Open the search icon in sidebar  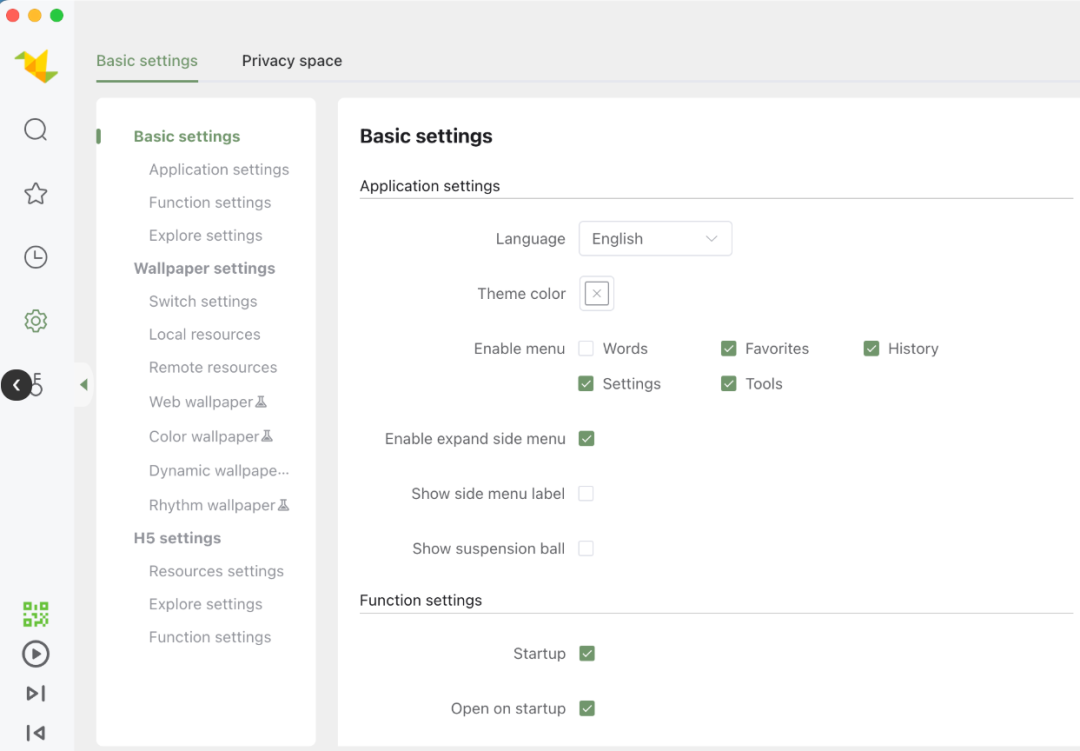point(36,130)
